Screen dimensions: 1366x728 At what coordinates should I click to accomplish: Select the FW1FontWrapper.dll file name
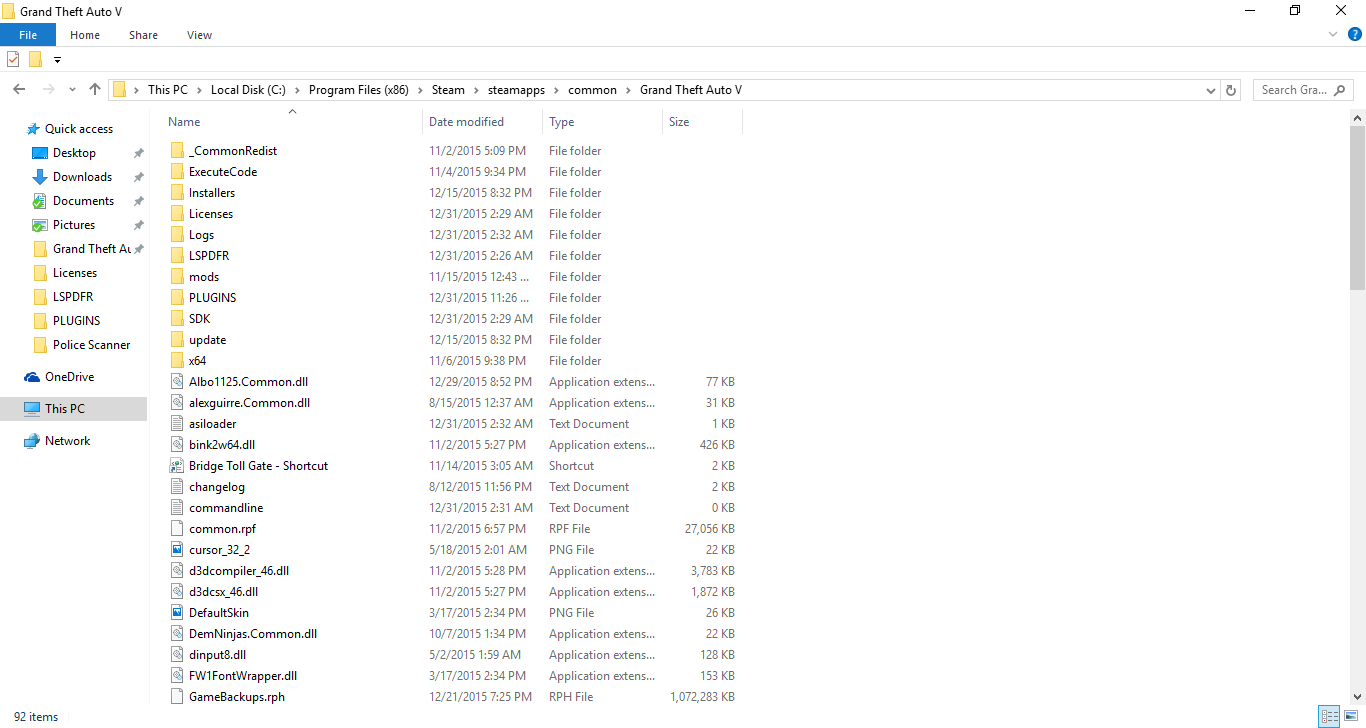[x=243, y=676]
